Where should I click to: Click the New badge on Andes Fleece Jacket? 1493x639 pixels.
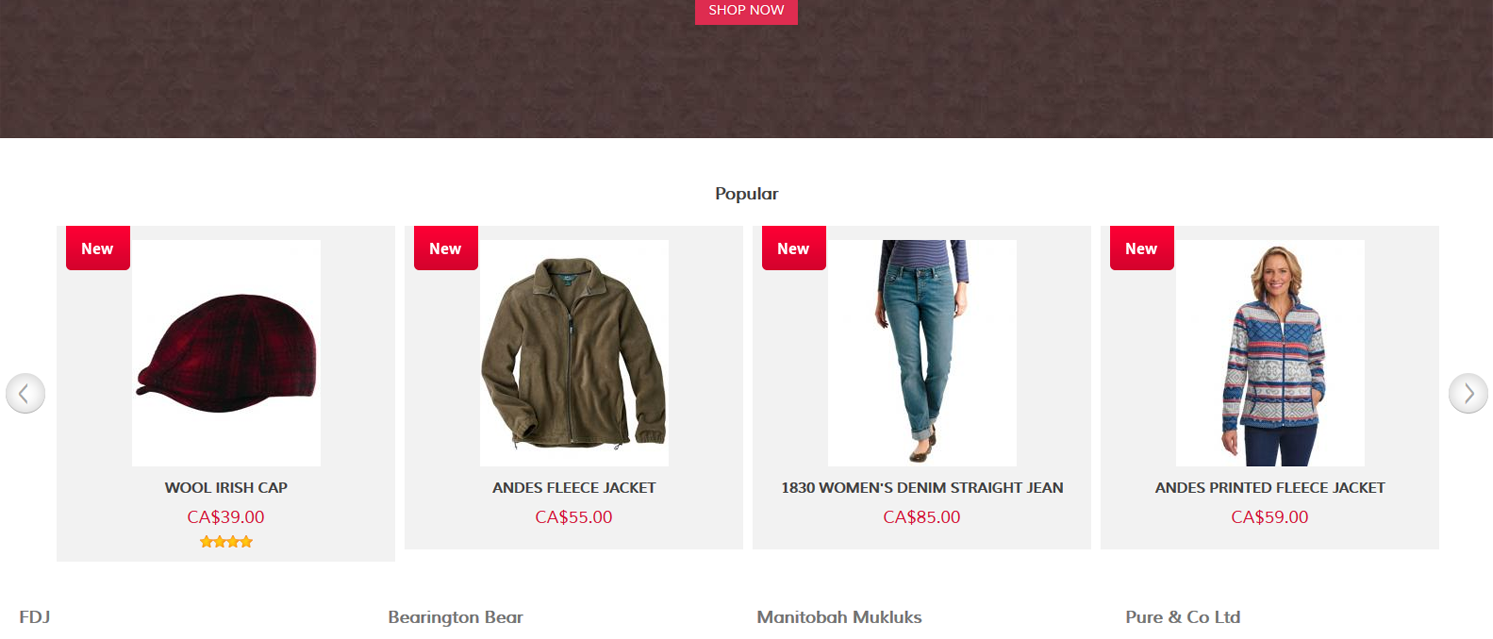[446, 248]
